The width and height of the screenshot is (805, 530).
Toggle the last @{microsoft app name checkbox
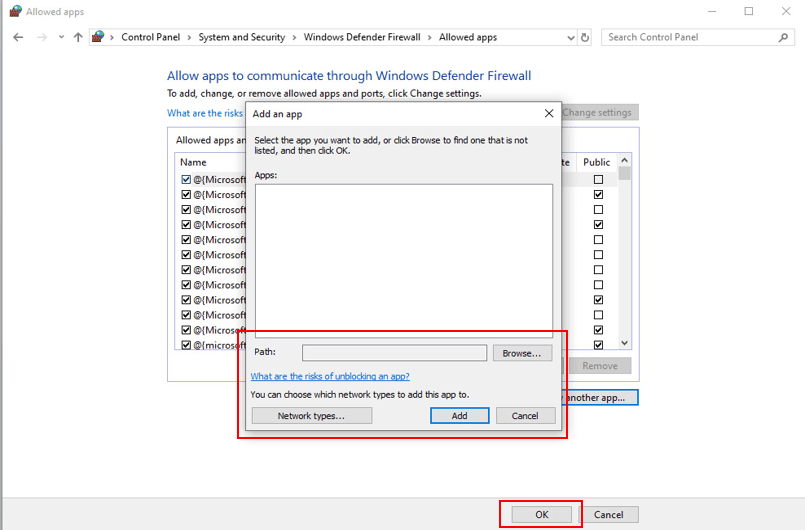coord(186,345)
